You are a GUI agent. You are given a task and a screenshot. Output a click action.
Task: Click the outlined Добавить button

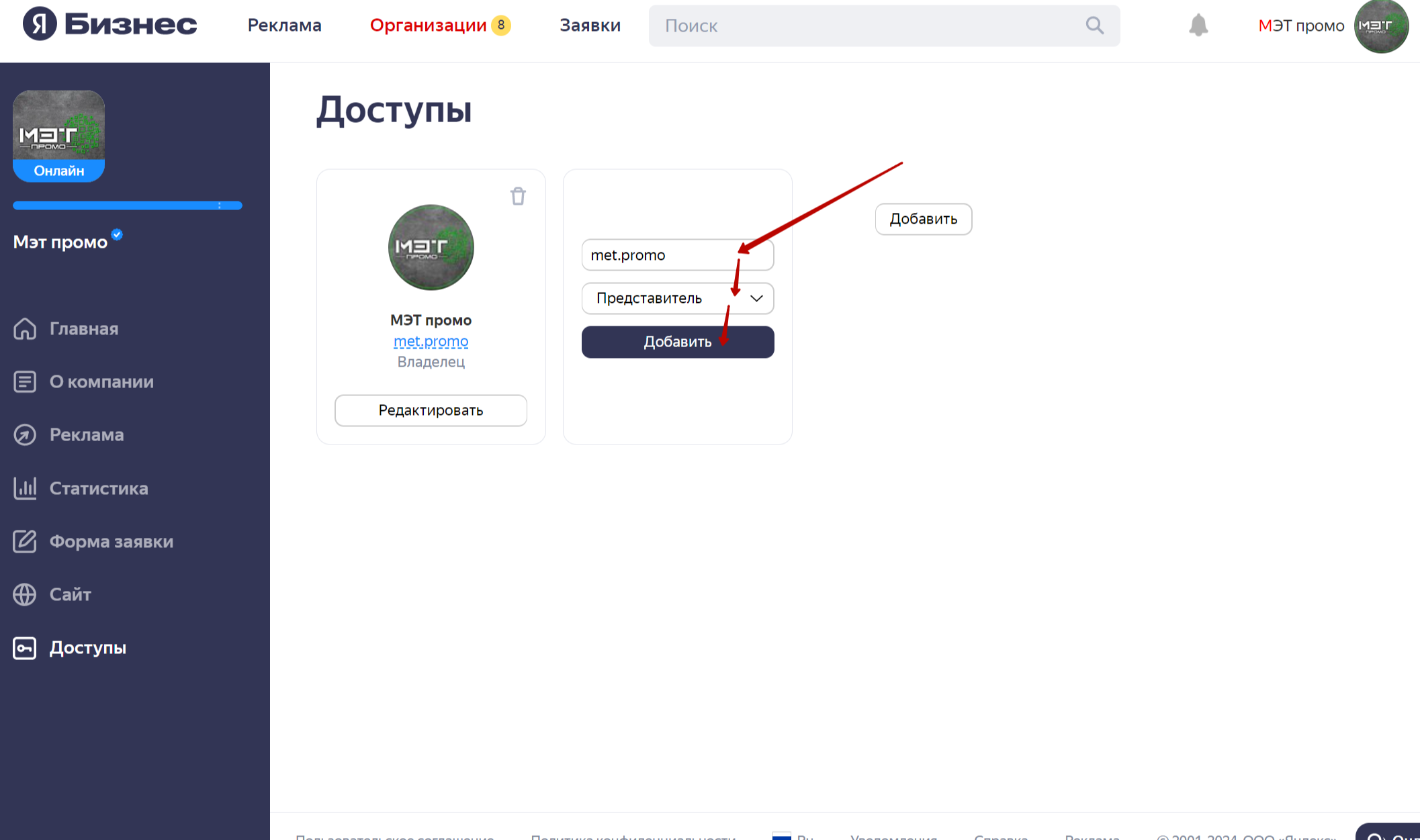coord(924,220)
